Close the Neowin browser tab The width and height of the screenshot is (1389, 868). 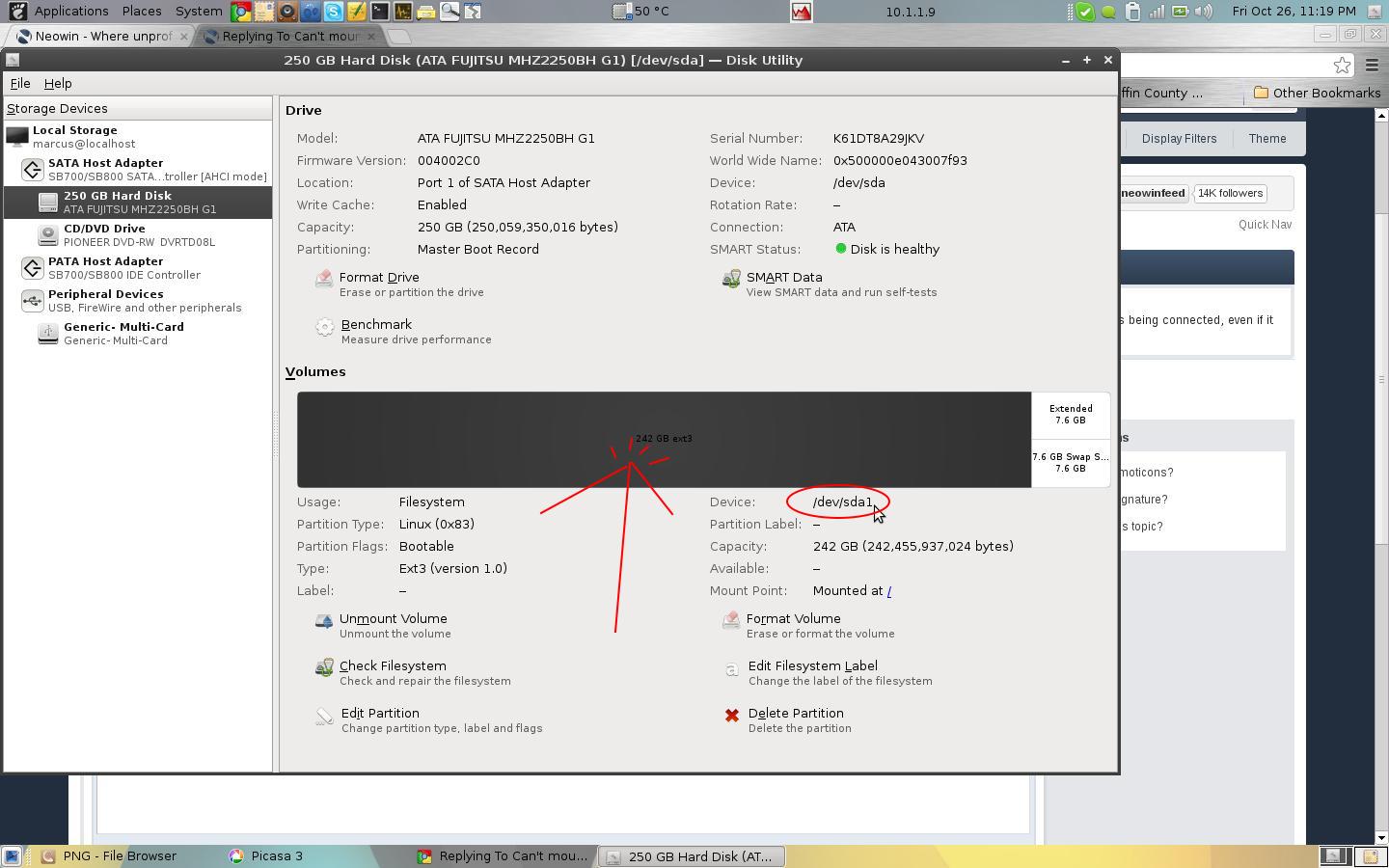pyautogui.click(x=183, y=37)
